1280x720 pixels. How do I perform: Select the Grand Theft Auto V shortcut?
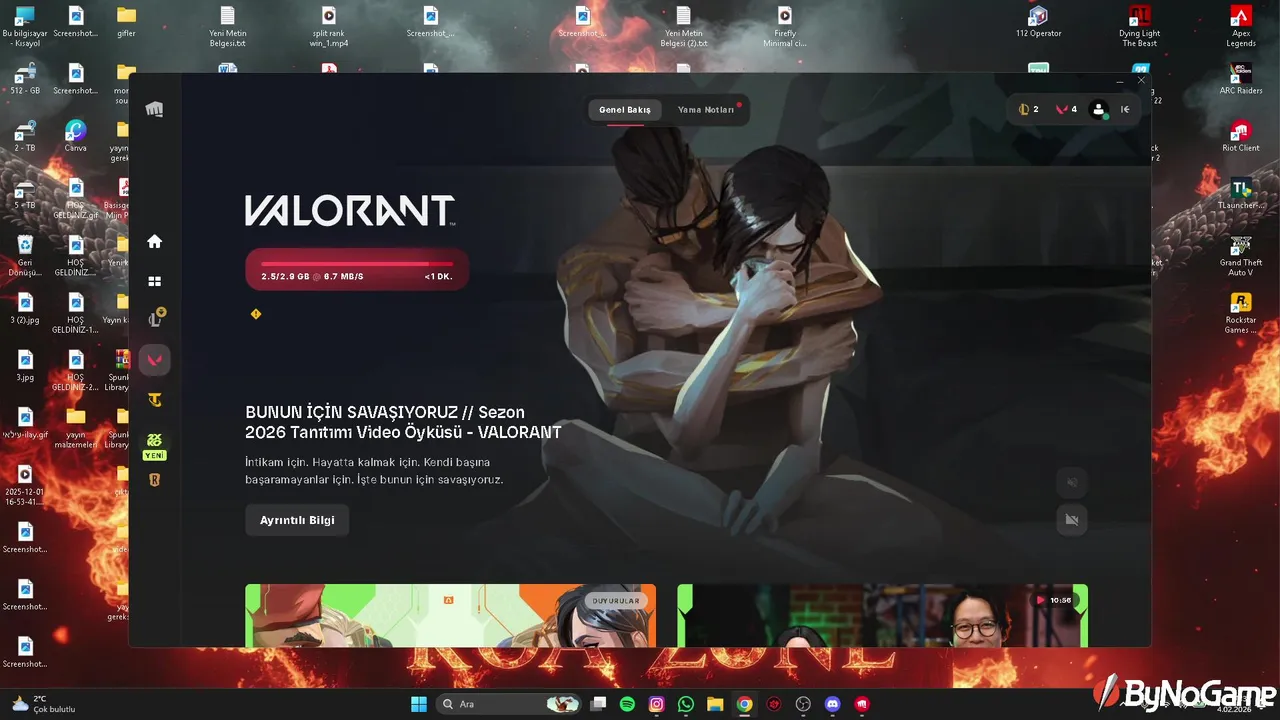(x=1241, y=257)
